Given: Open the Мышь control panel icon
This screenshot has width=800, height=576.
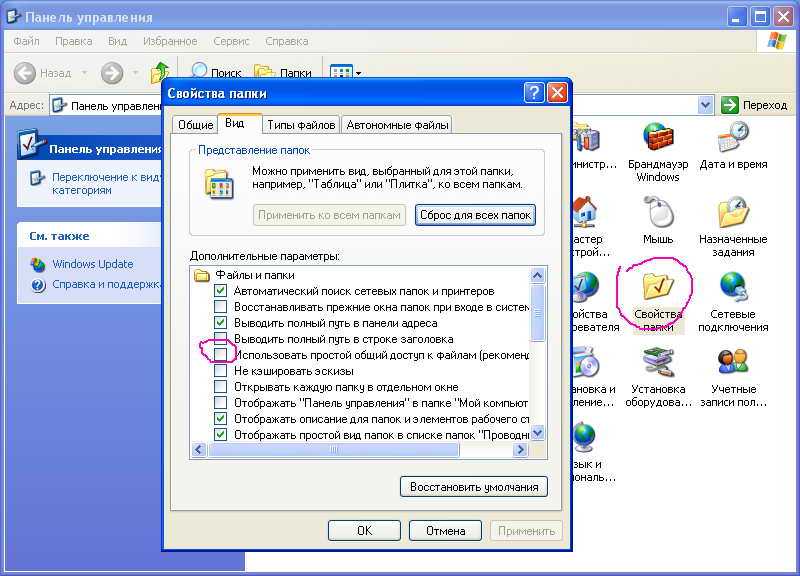Looking at the screenshot, I should 658,212.
